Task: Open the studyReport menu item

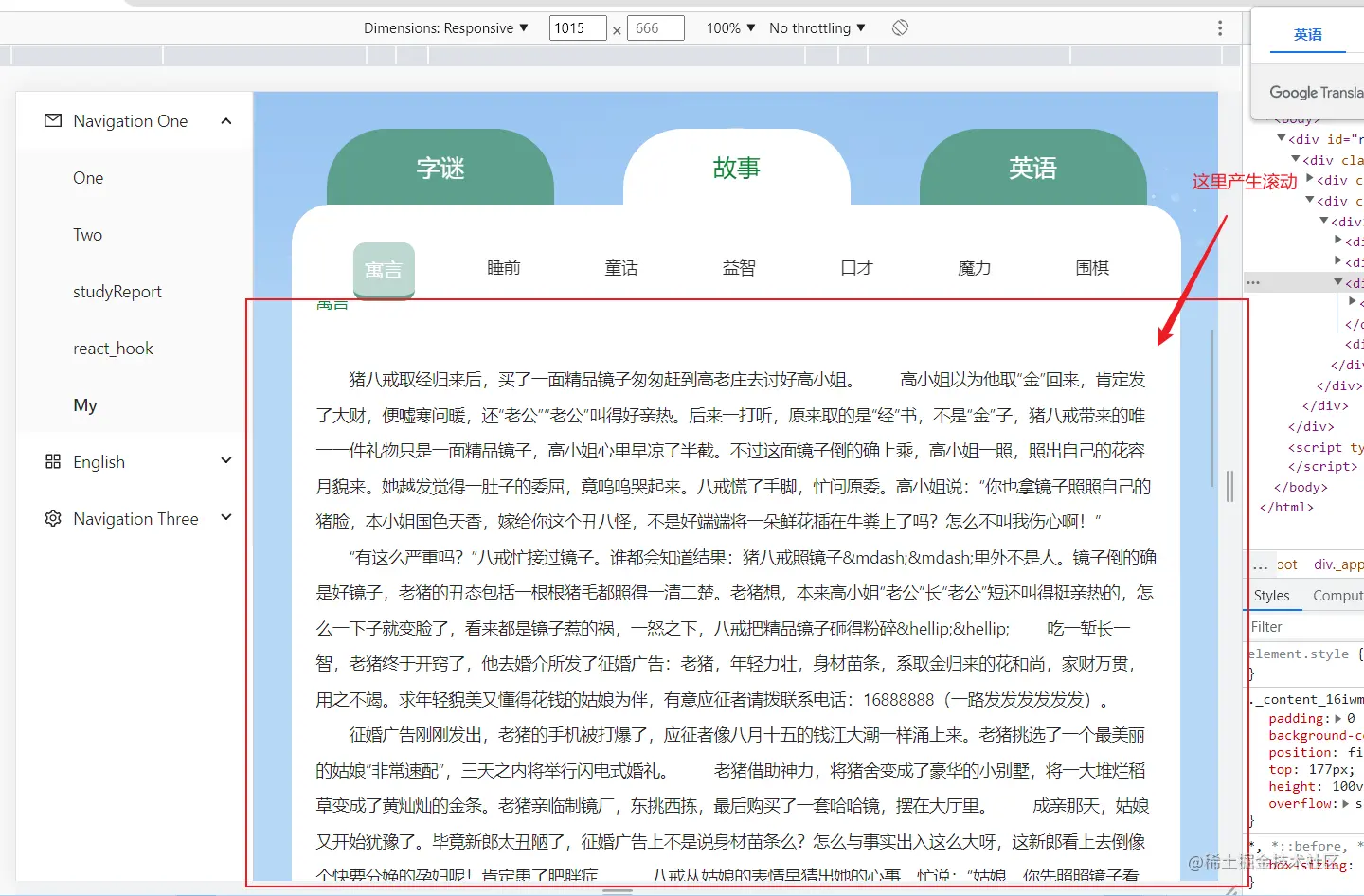Action: tap(135, 292)
